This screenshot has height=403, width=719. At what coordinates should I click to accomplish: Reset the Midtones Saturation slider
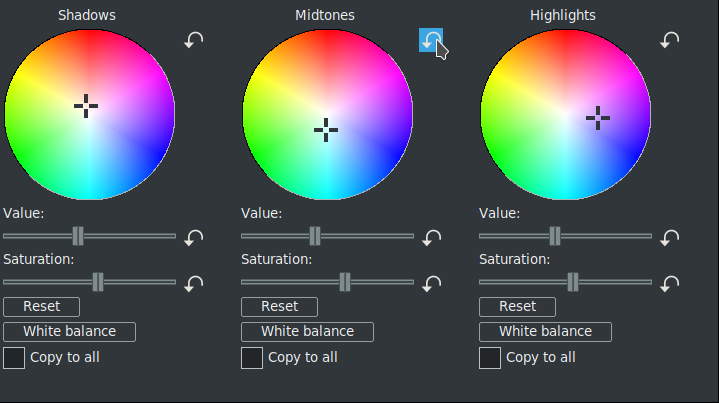pos(432,283)
